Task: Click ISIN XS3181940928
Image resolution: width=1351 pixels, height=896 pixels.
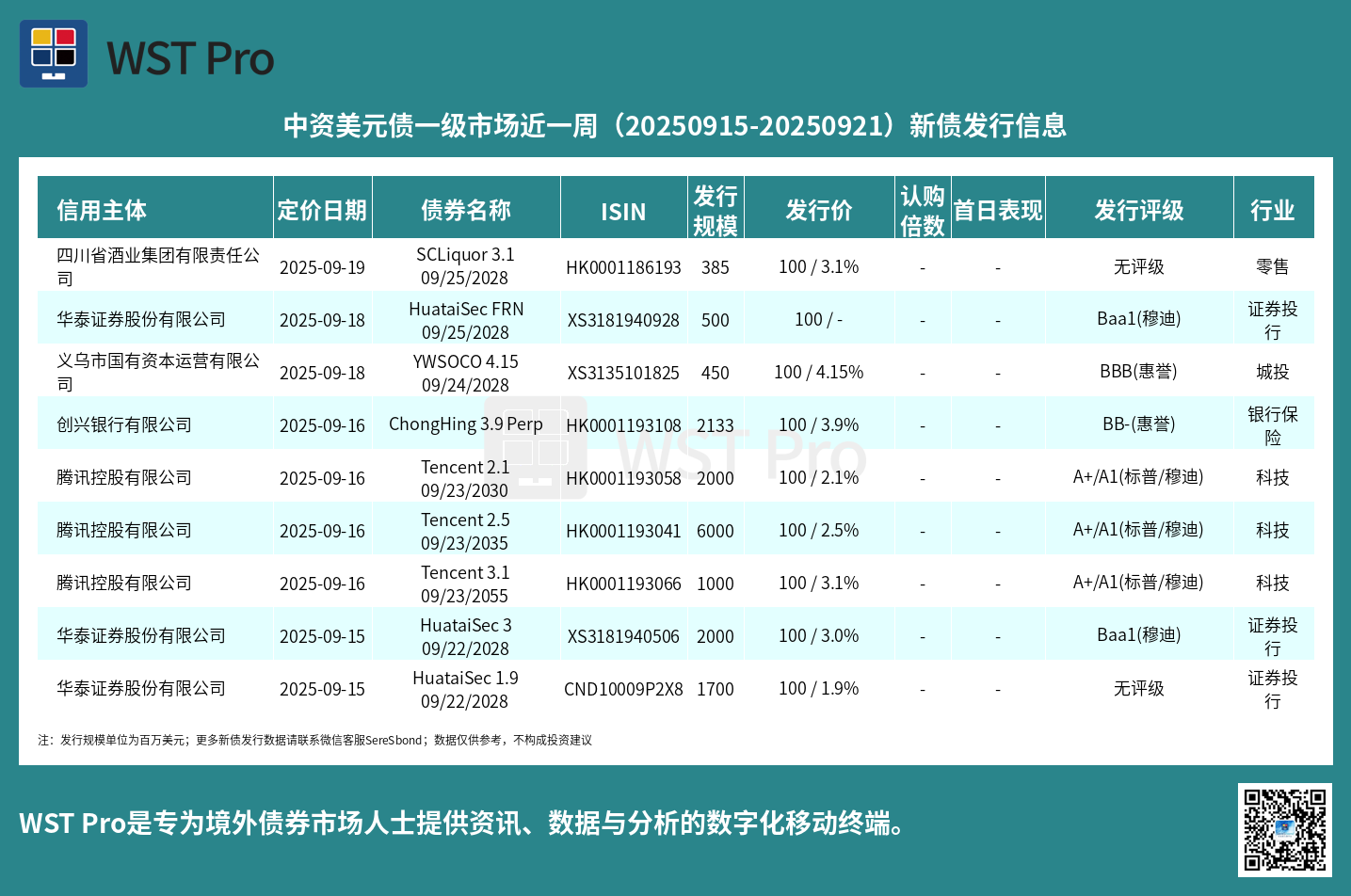Action: pyautogui.click(x=623, y=320)
